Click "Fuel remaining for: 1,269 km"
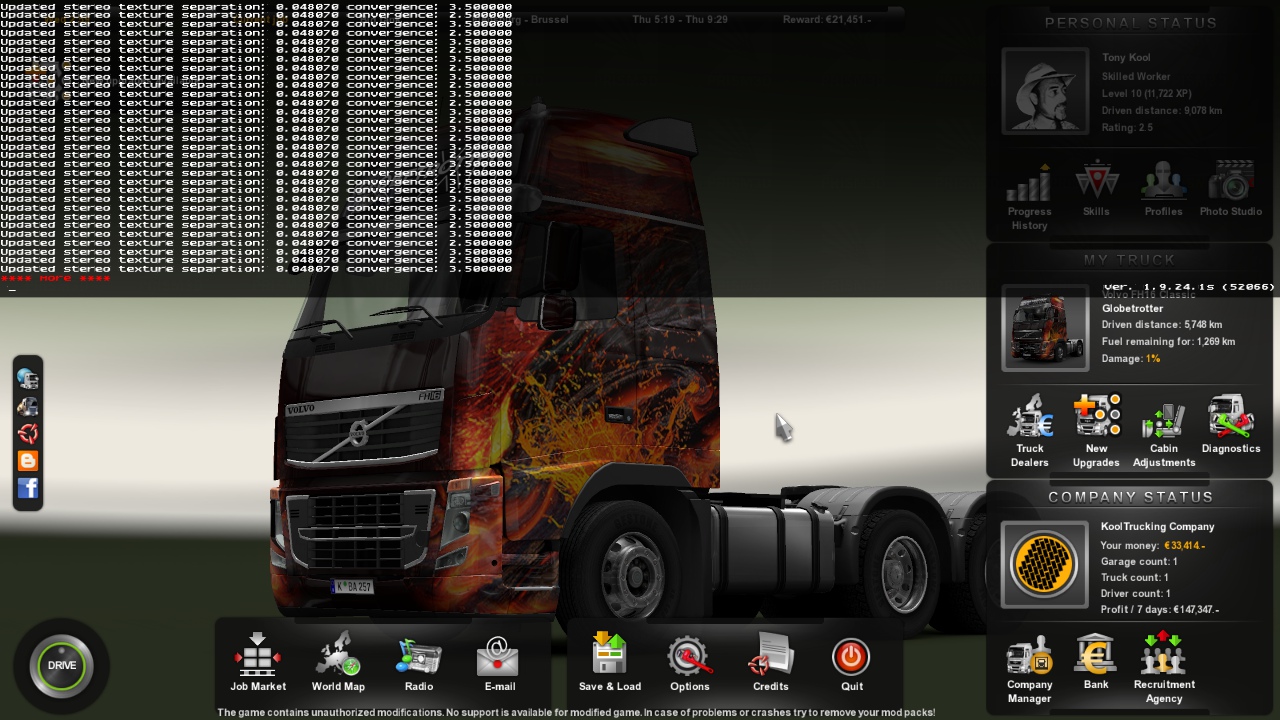This screenshot has width=1280, height=720. click(1169, 342)
